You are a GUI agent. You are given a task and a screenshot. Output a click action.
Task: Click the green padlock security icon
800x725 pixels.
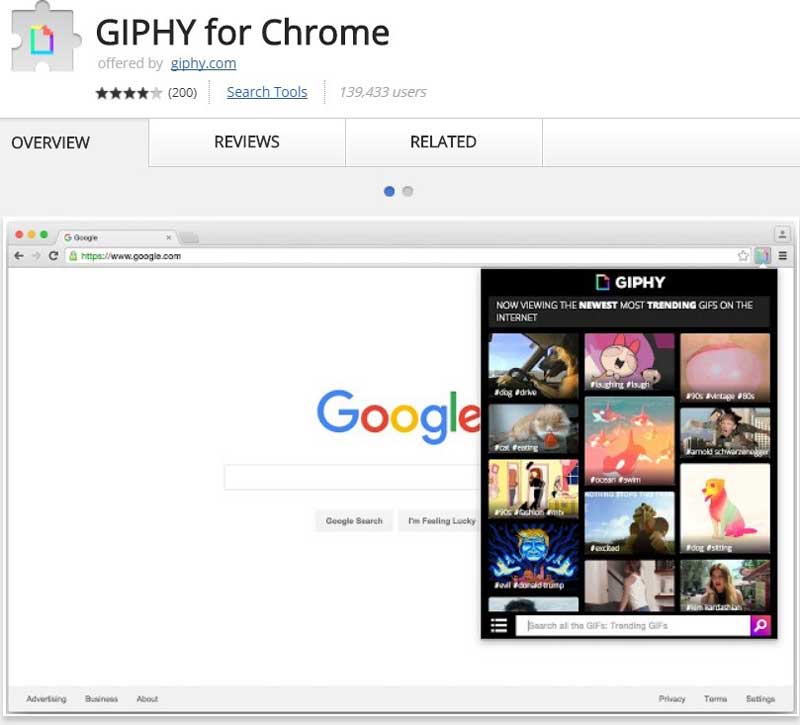[73, 256]
